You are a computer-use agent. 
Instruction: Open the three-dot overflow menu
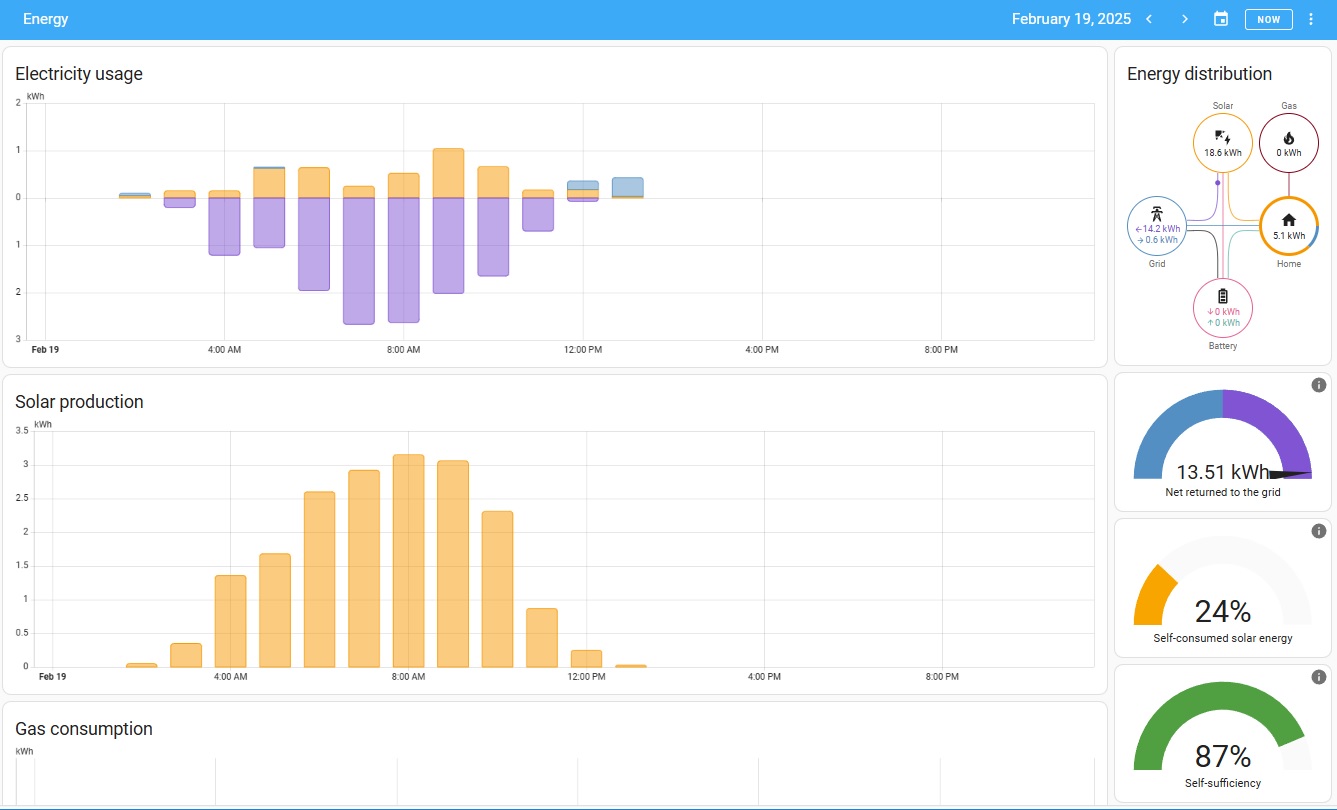coord(1311,19)
